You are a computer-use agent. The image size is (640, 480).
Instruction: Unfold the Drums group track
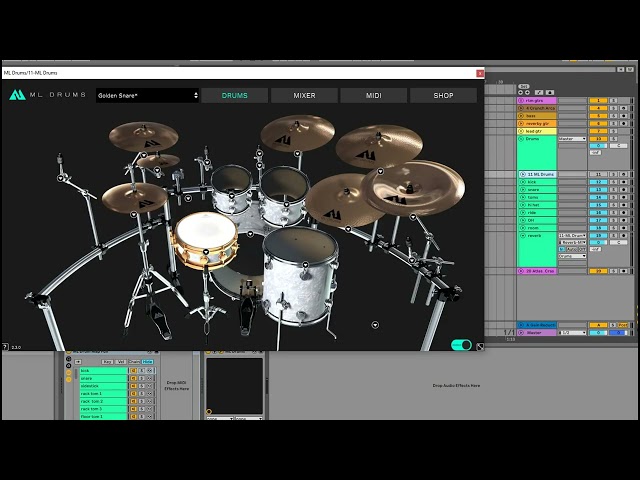coord(521,139)
